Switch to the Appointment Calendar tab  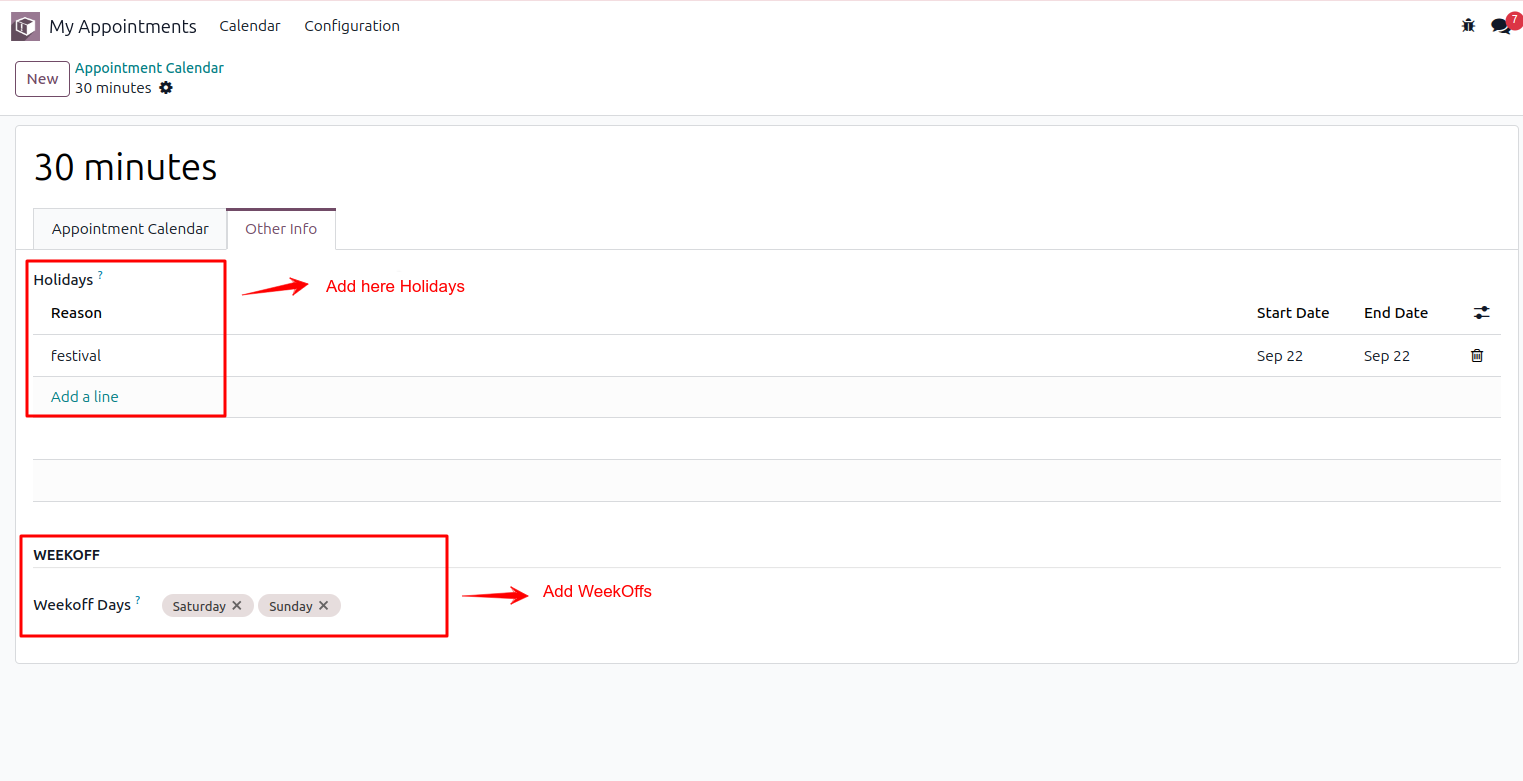click(130, 229)
